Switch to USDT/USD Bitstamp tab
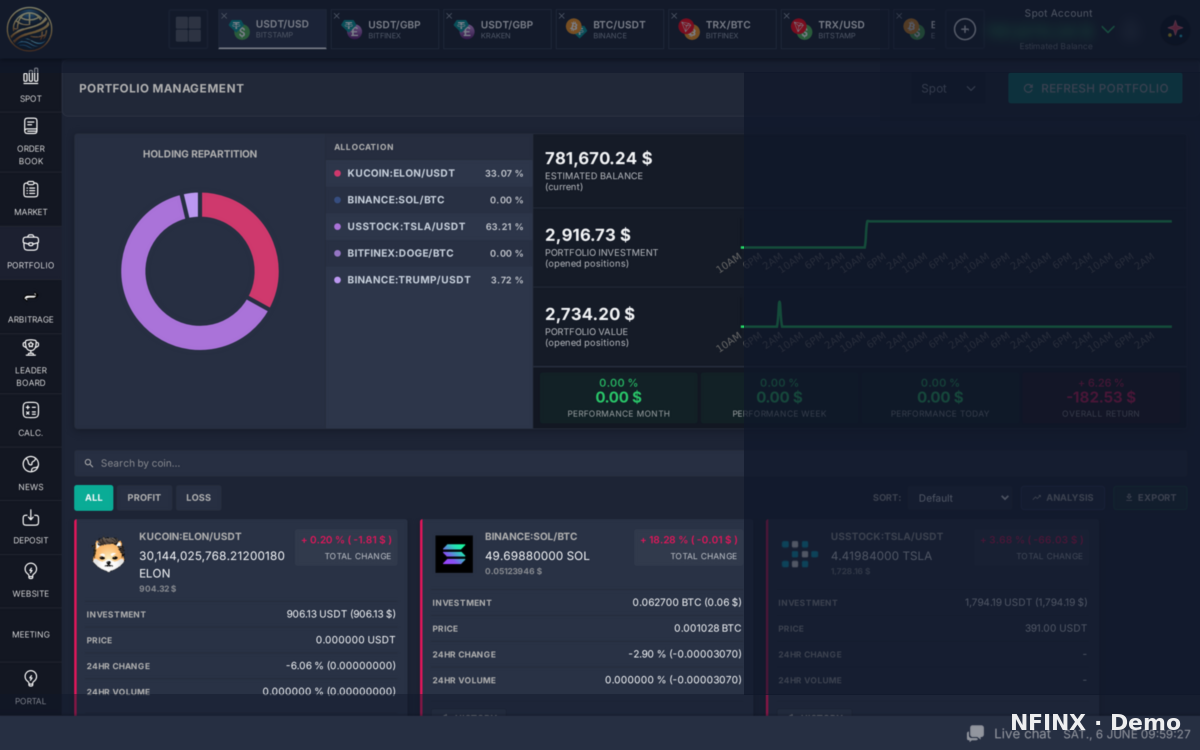 point(272,29)
